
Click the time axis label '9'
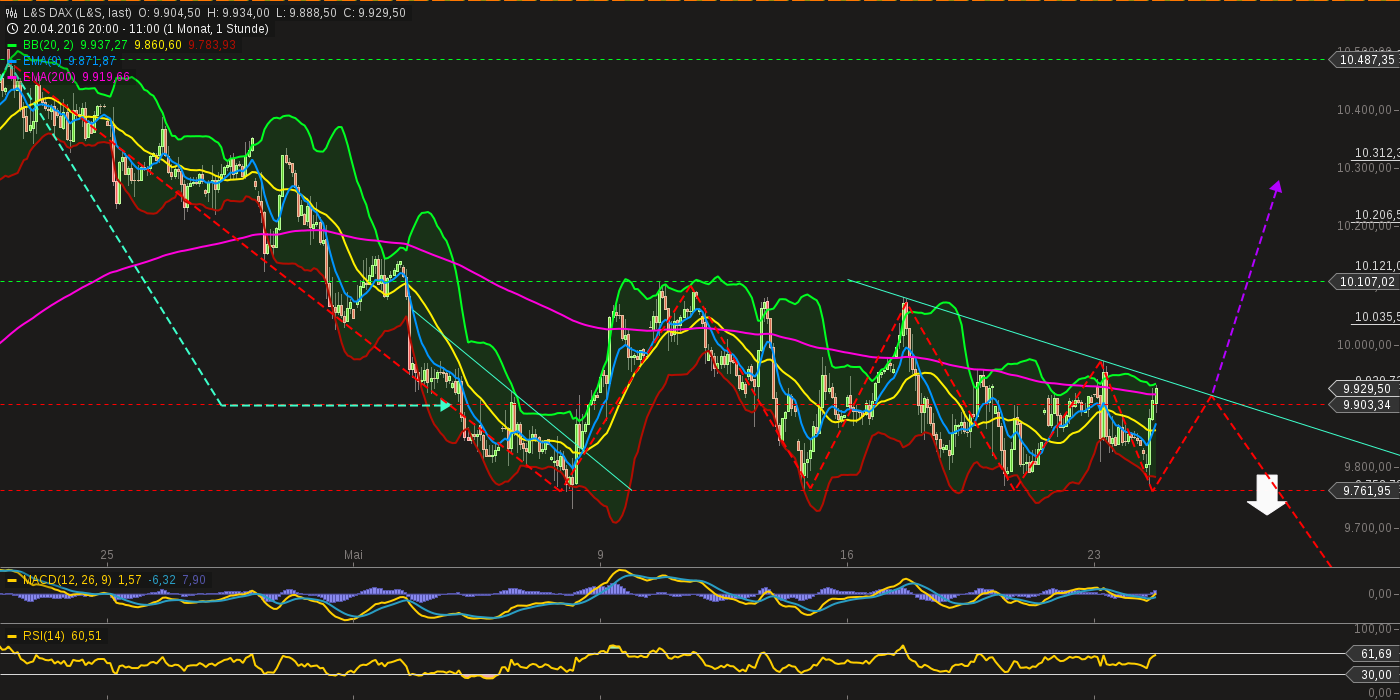coord(600,555)
